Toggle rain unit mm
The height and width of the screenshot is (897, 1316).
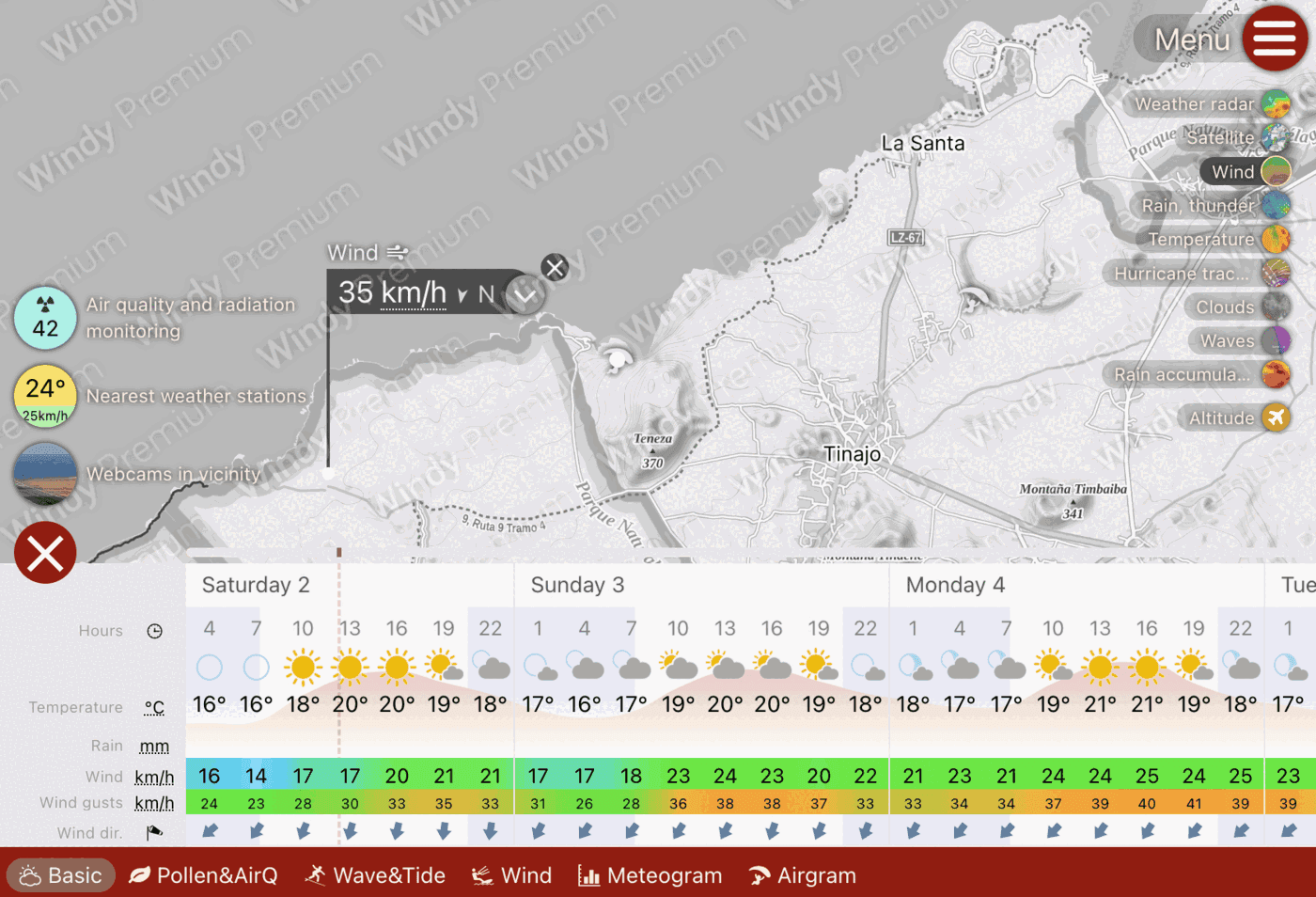(x=154, y=747)
